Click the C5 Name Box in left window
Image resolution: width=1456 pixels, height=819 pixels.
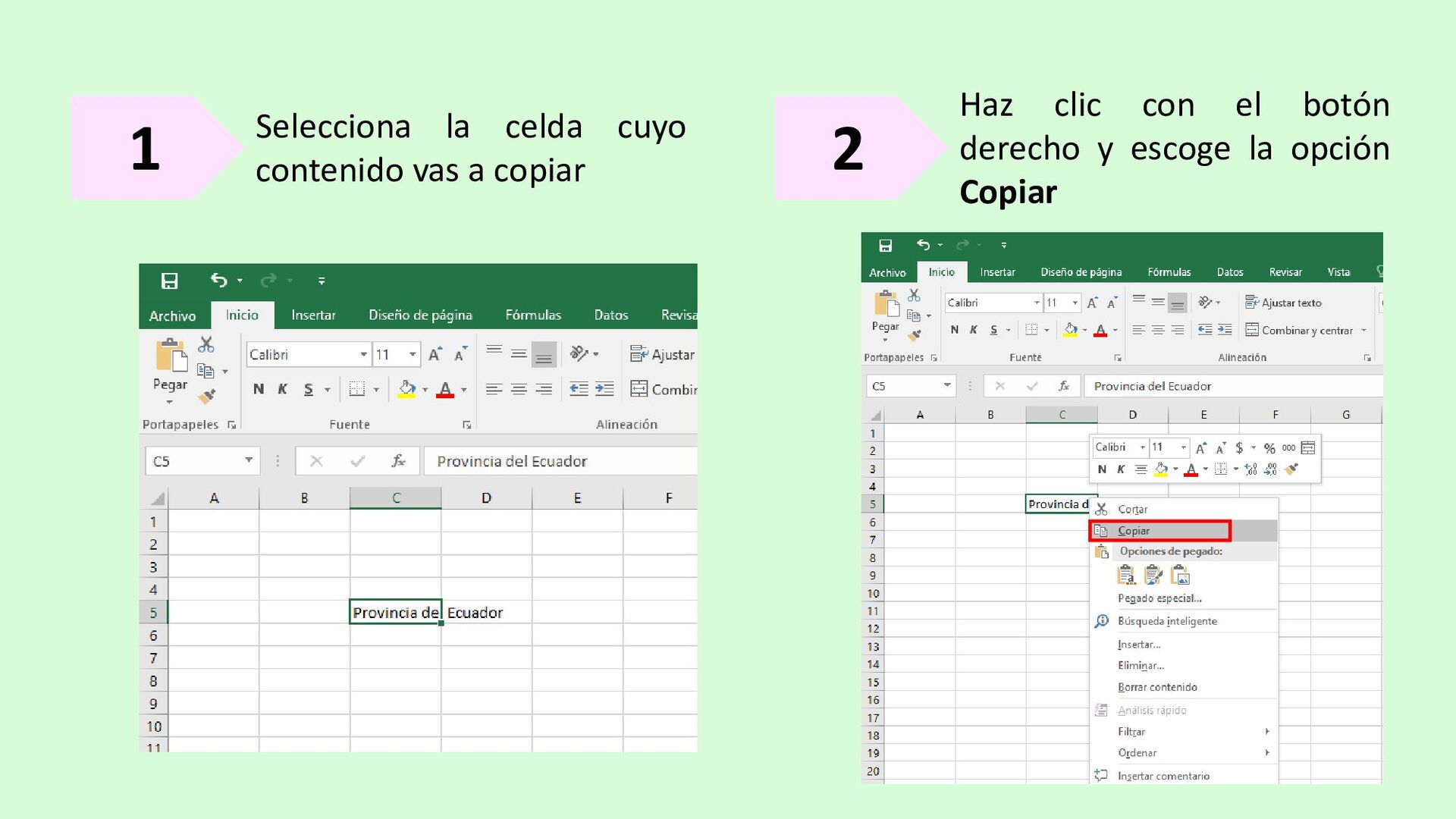[x=193, y=461]
